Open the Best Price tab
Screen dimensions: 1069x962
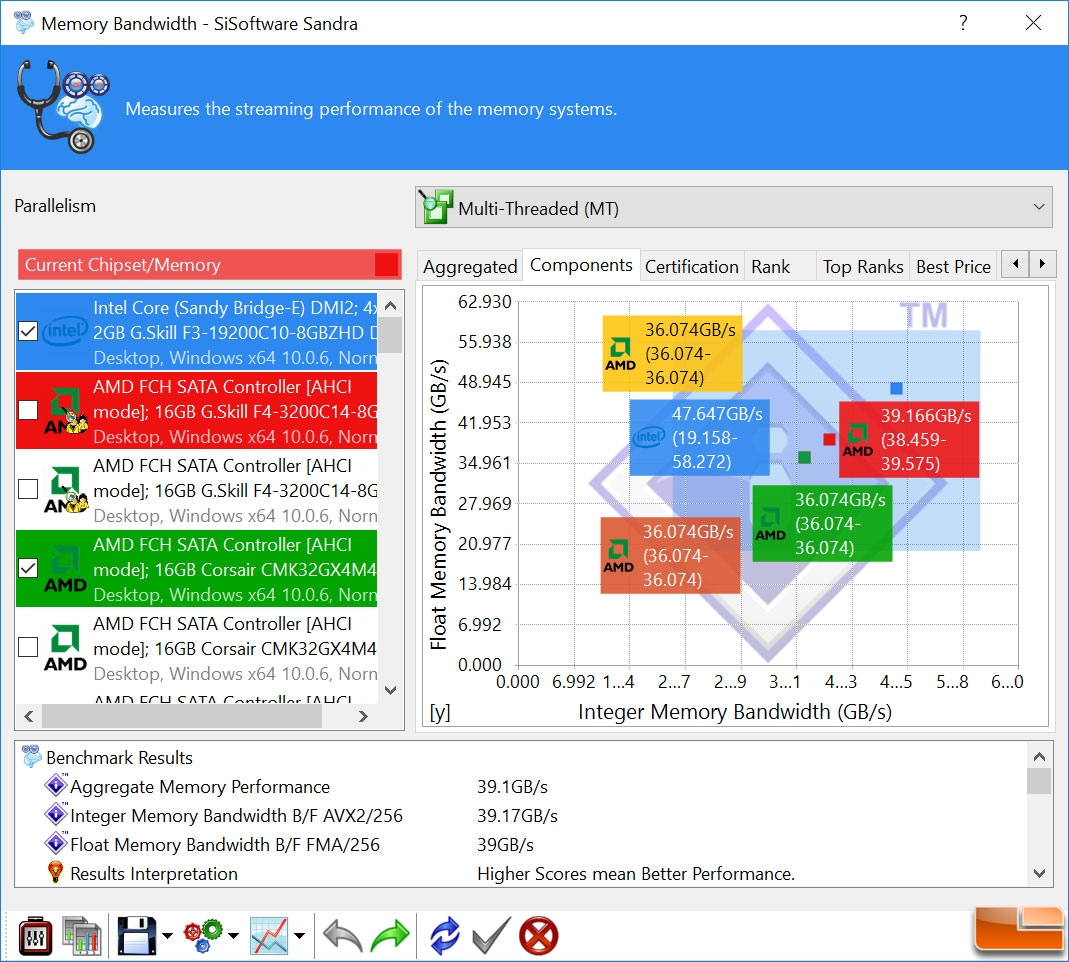tap(953, 267)
